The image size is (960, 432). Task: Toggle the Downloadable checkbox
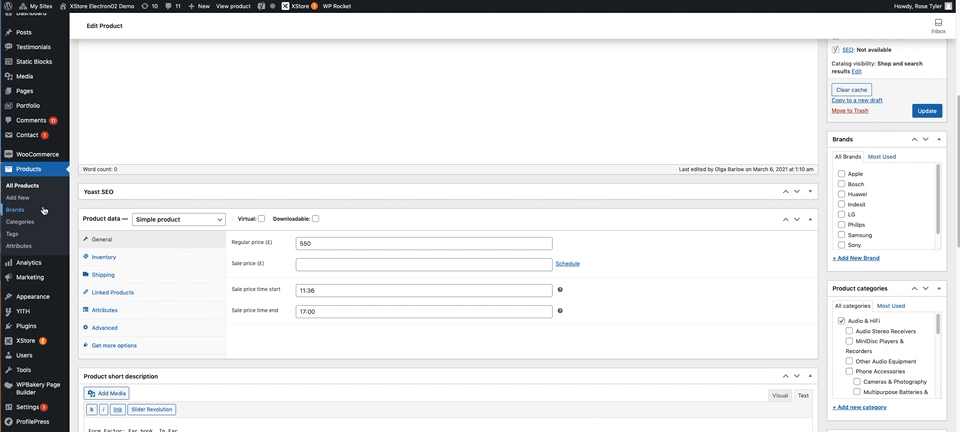click(315, 218)
